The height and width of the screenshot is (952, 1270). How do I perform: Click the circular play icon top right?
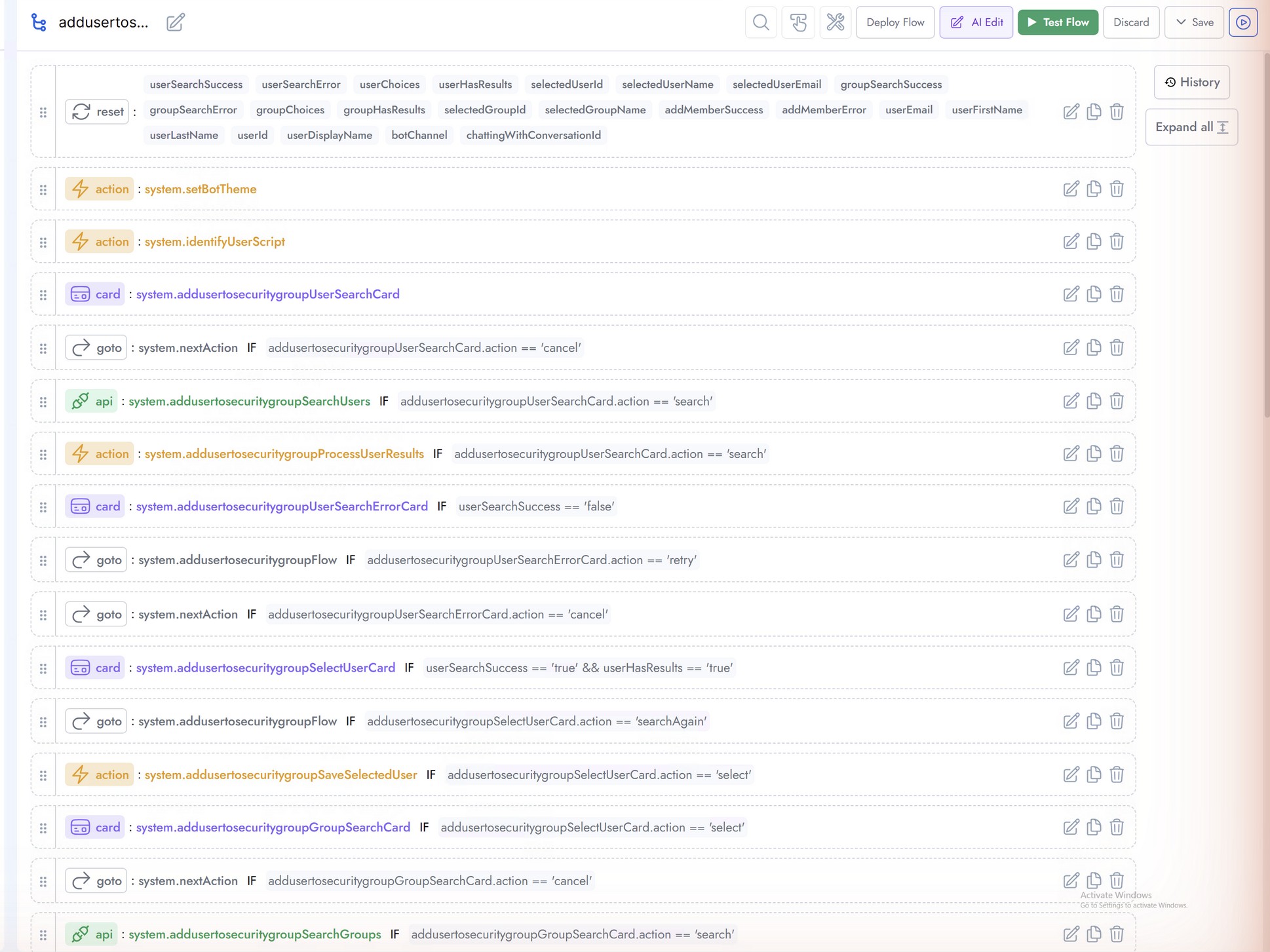pos(1243,22)
